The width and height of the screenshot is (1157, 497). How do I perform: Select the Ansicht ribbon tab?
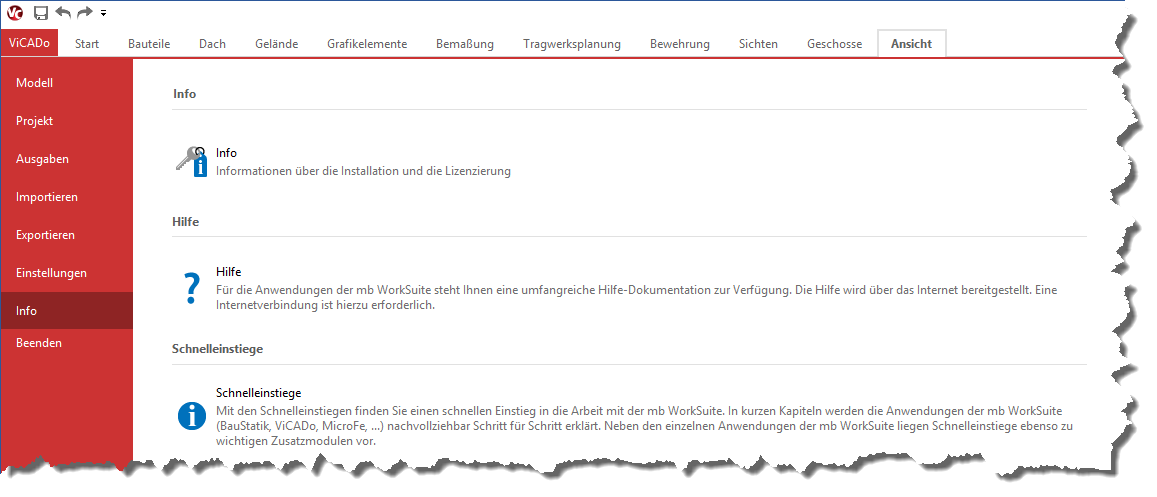(911, 44)
